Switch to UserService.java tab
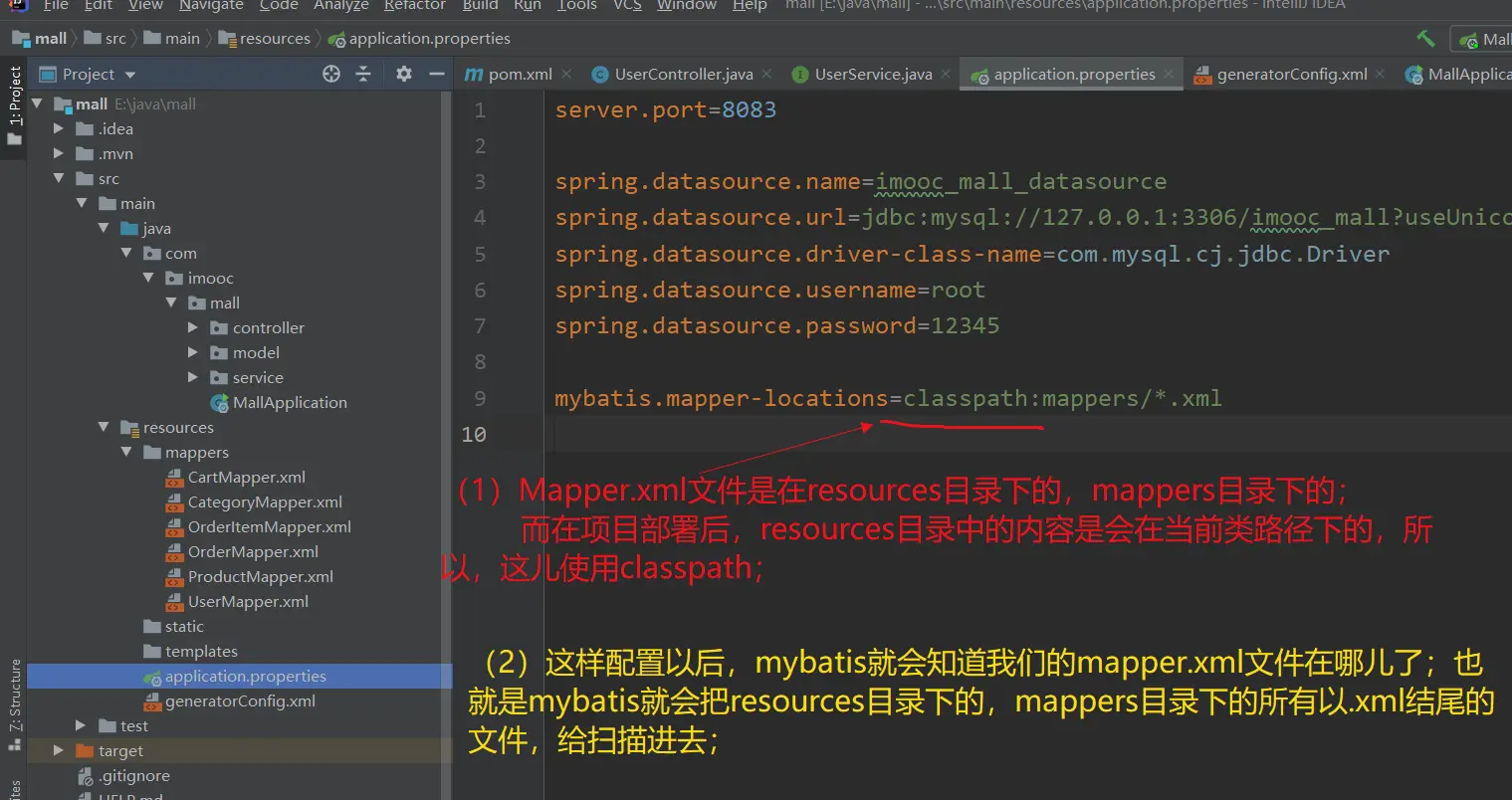 tap(872, 75)
